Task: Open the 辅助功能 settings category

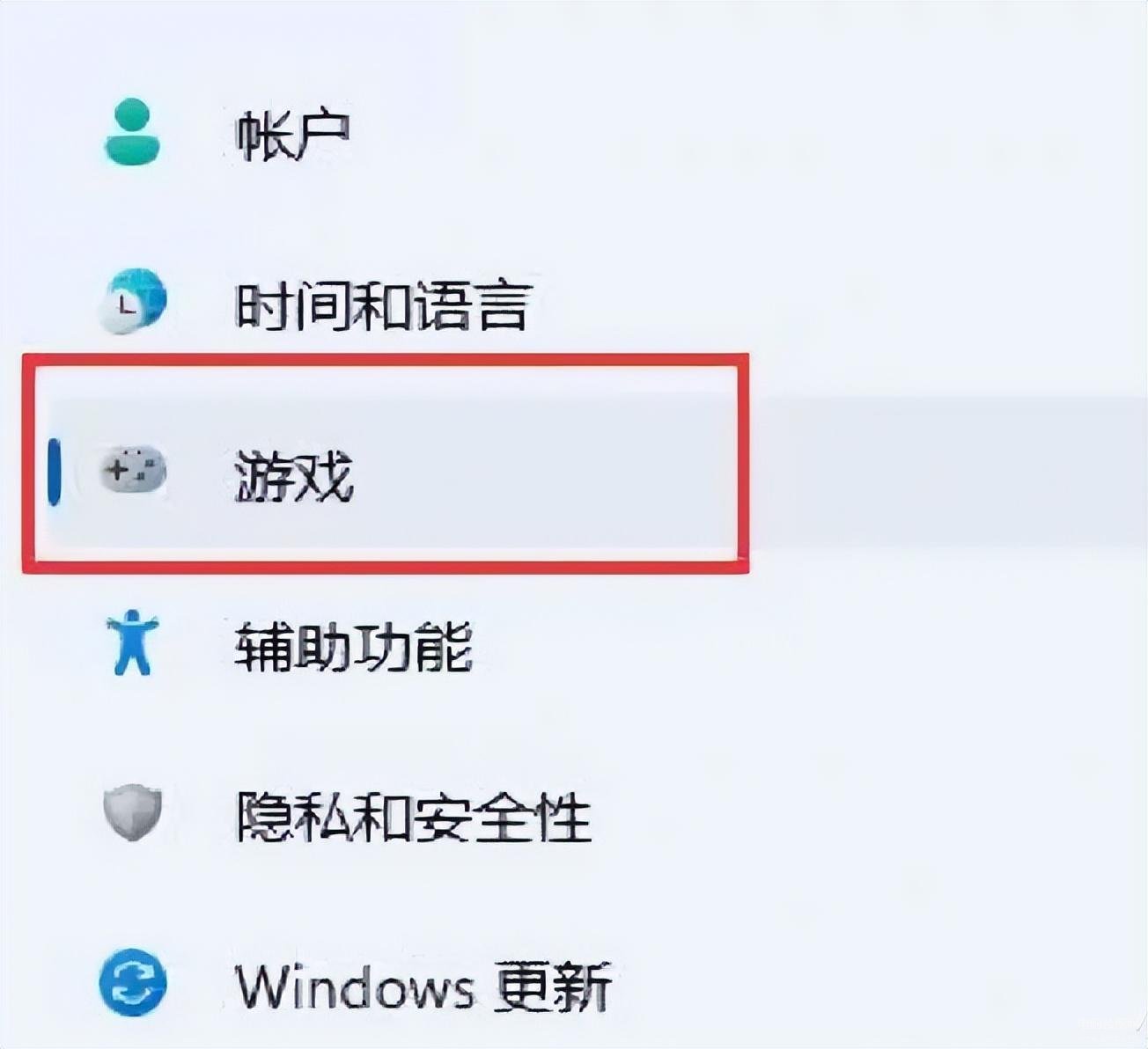Action: 354,647
